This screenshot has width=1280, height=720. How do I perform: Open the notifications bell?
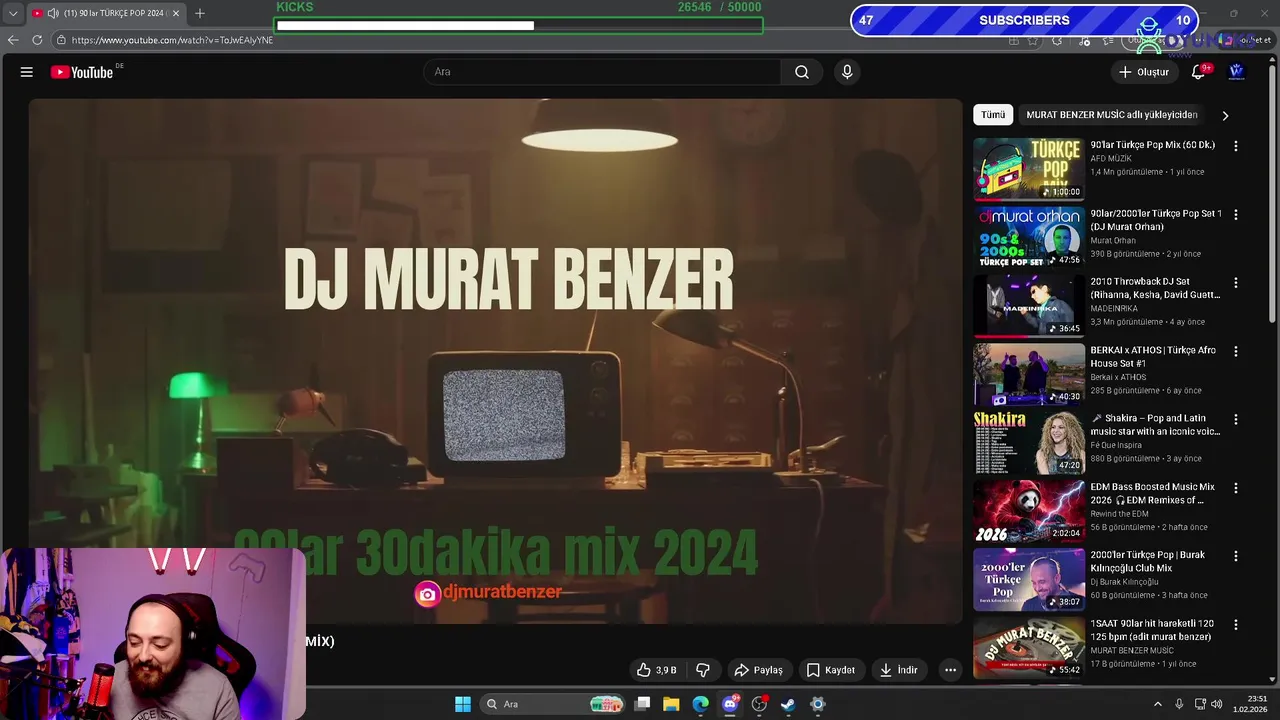(x=1198, y=72)
